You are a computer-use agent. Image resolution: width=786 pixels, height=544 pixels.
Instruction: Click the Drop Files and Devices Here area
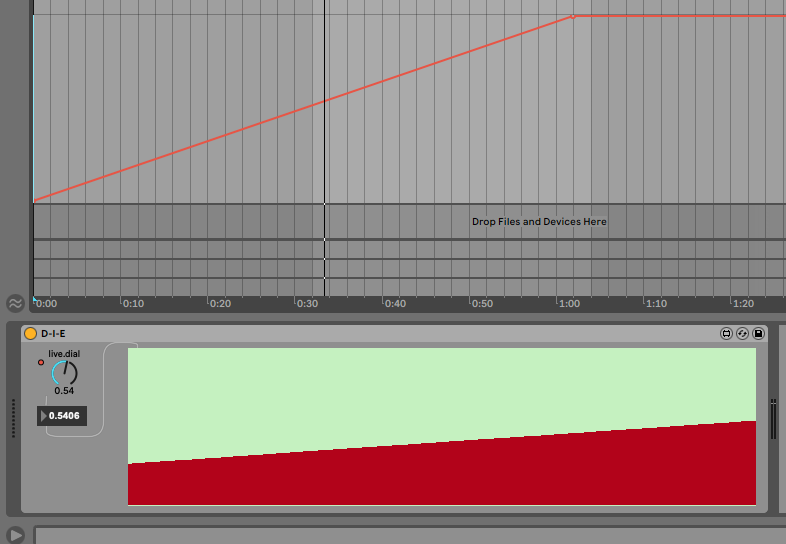point(539,222)
